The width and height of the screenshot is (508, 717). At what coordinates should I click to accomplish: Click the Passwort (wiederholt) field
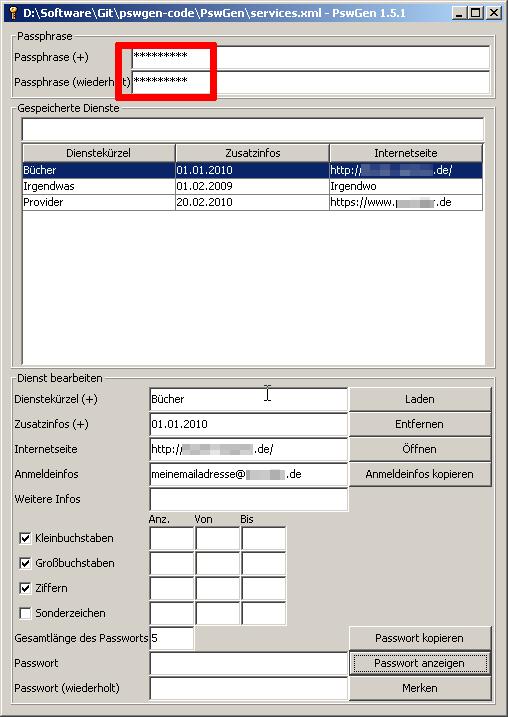[x=249, y=688]
